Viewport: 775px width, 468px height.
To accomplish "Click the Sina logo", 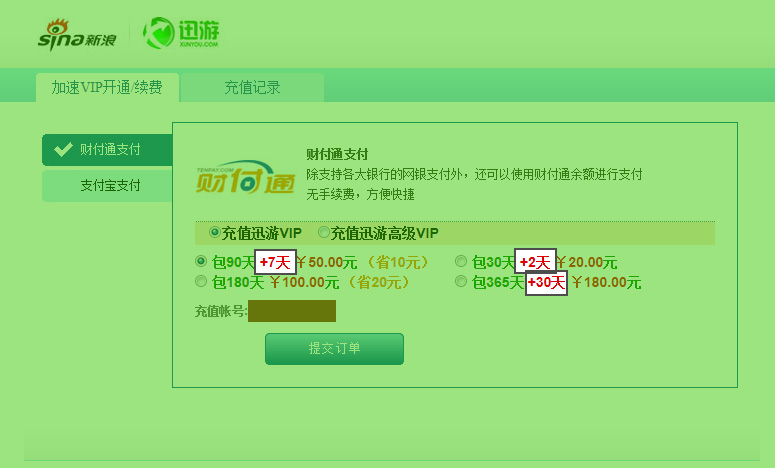I will (77, 35).
